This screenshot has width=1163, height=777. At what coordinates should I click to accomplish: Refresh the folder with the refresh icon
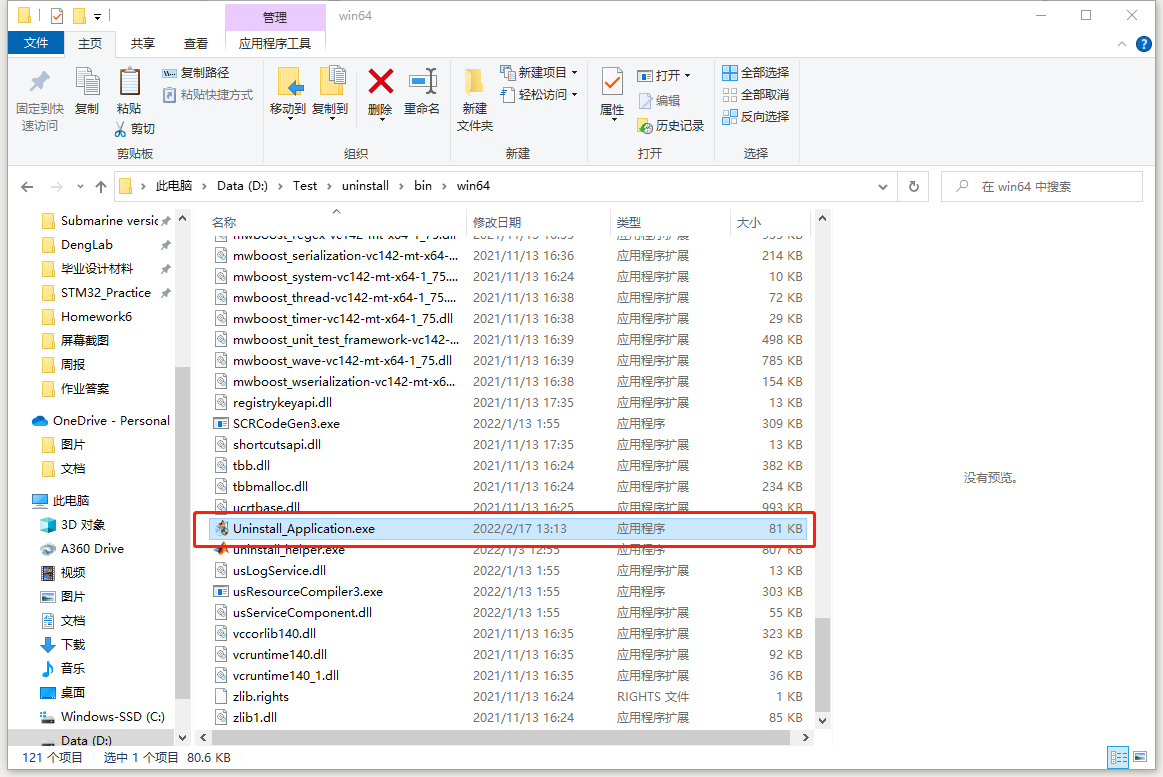(x=913, y=186)
